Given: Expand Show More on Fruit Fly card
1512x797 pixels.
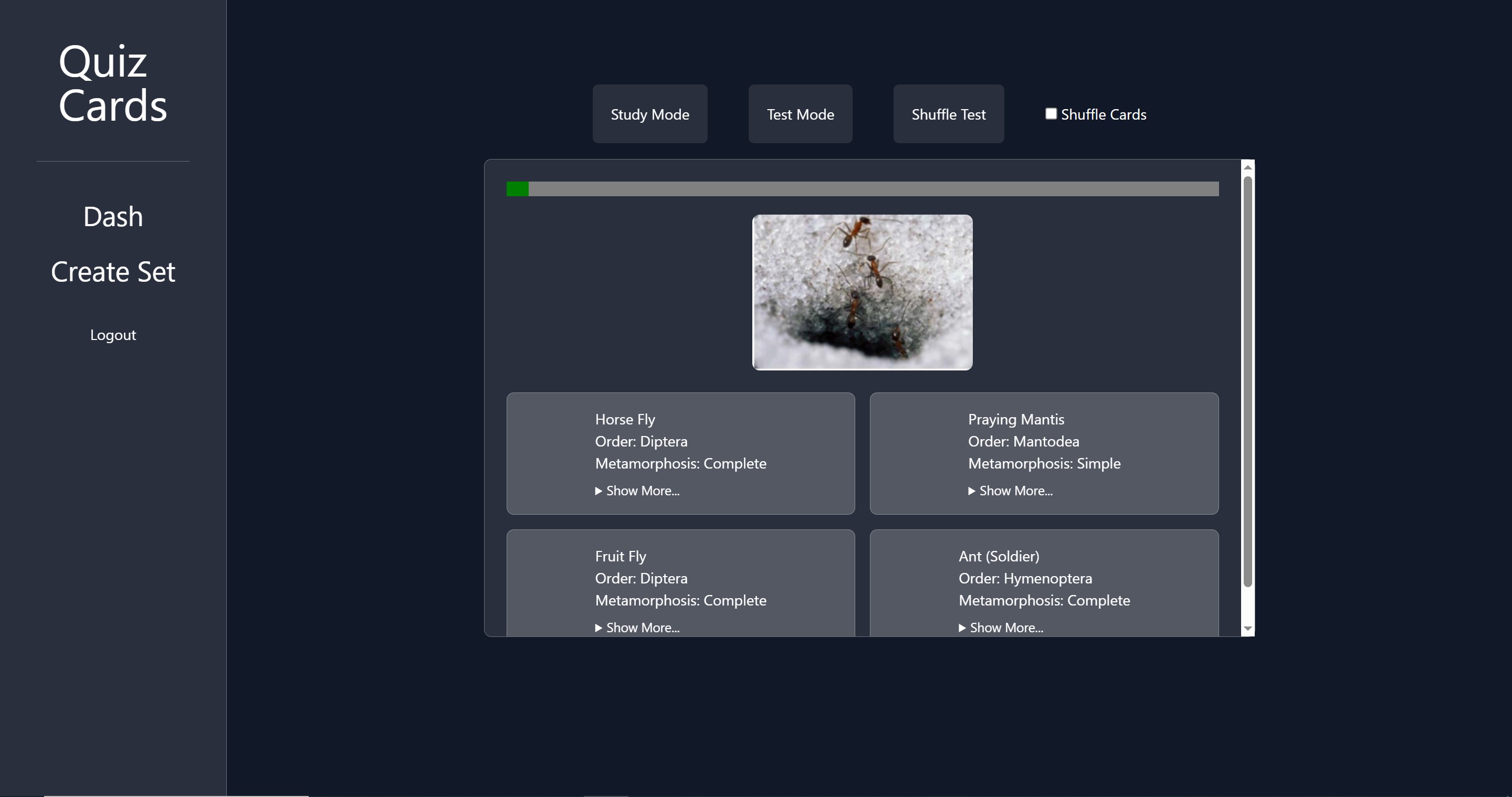Looking at the screenshot, I should point(637,628).
